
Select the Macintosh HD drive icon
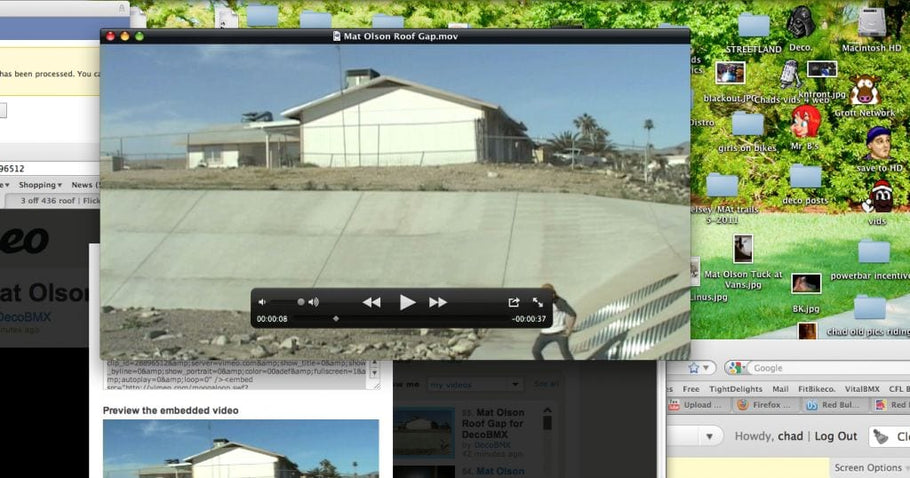point(872,22)
